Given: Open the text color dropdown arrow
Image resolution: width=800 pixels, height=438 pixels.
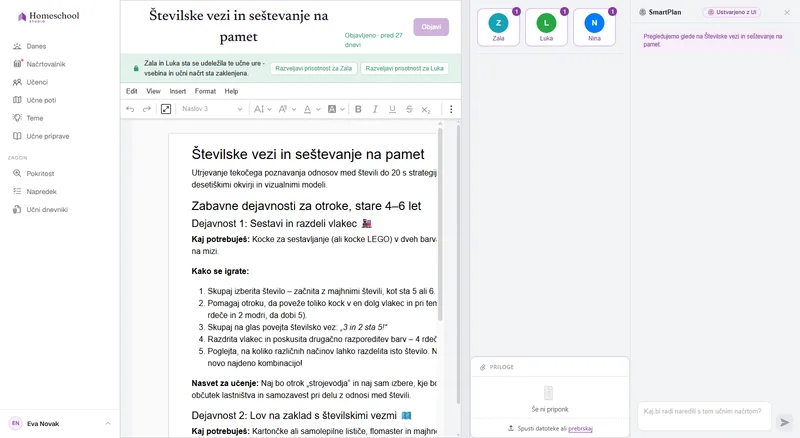Looking at the screenshot, I should [318, 109].
